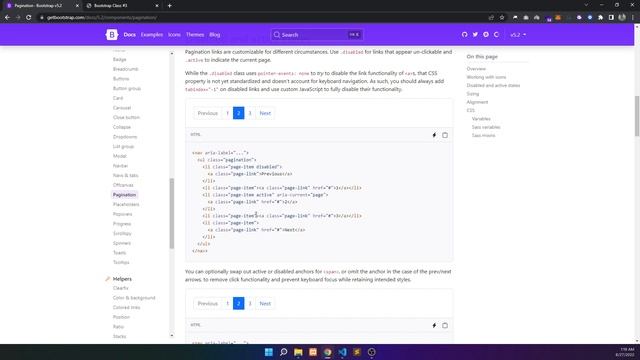Viewport: 640px width, 360px height.
Task: Open Color & background under Helpers
Action: pyautogui.click(x=134, y=298)
